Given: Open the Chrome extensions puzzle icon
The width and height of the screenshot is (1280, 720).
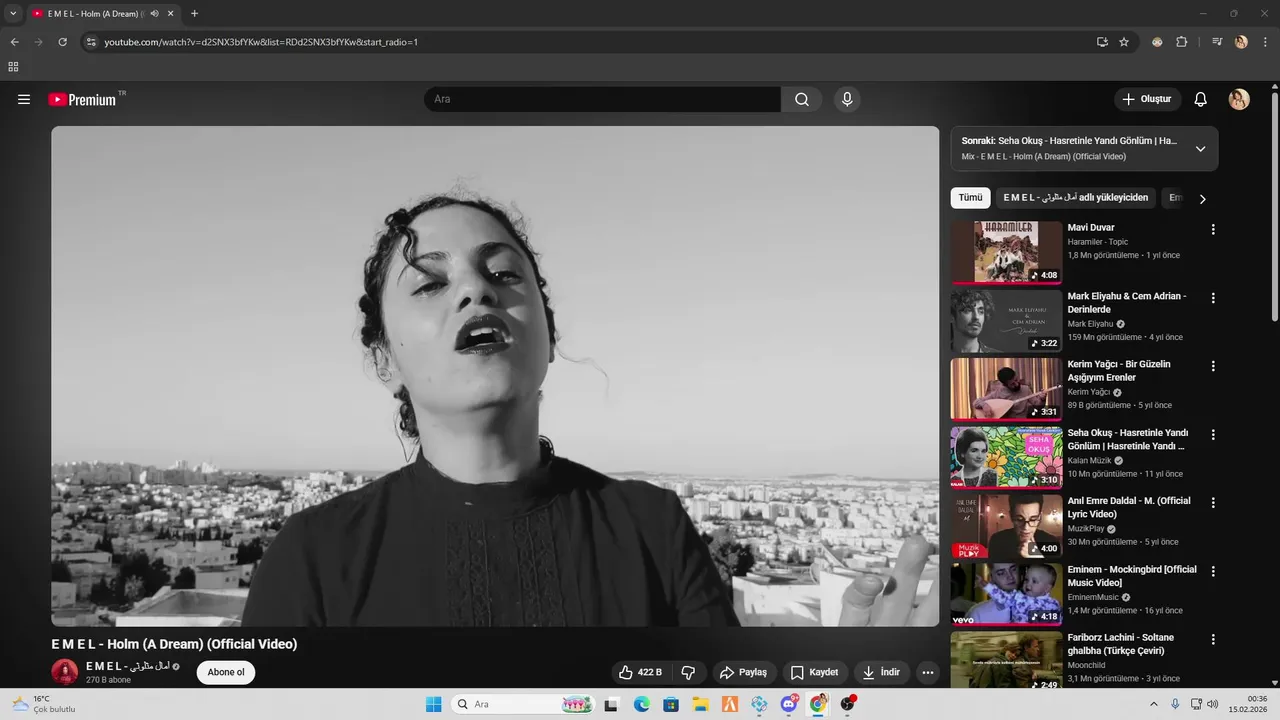Looking at the screenshot, I should pos(1182,42).
